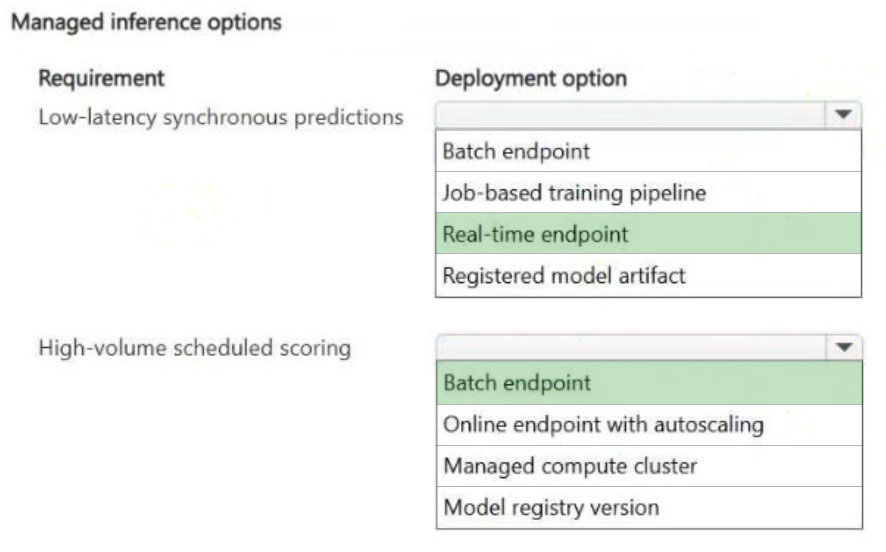886x552 pixels.
Task: Click the green highlight beside second Batch endpoint
Action: 726,383
